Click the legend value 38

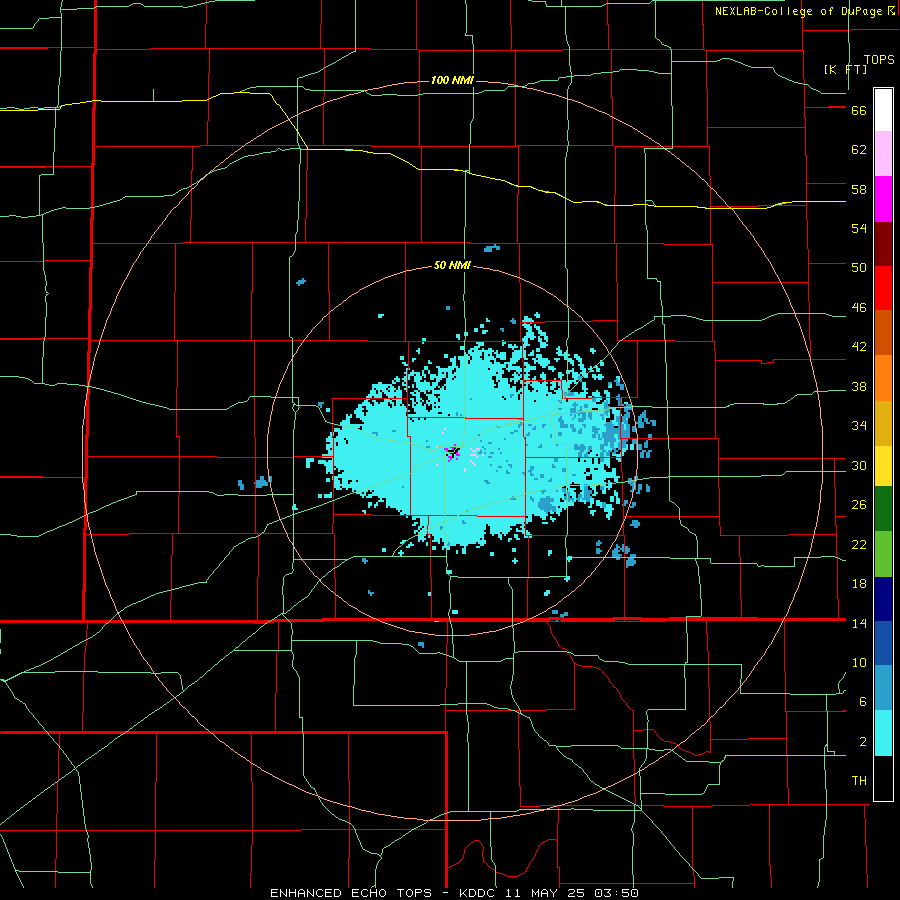pos(859,386)
